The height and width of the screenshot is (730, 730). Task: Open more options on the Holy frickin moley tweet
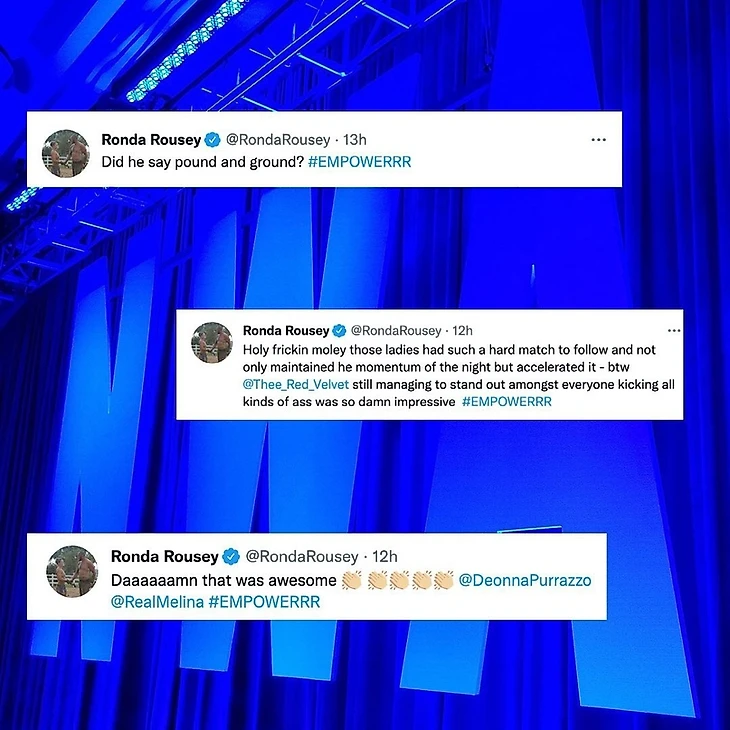tap(674, 331)
